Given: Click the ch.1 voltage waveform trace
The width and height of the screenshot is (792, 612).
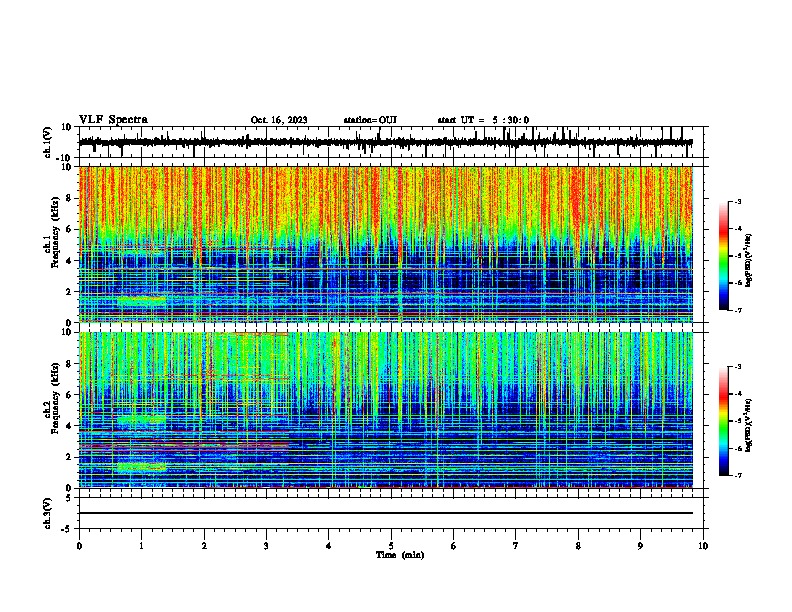Looking at the screenshot, I should tap(385, 142).
